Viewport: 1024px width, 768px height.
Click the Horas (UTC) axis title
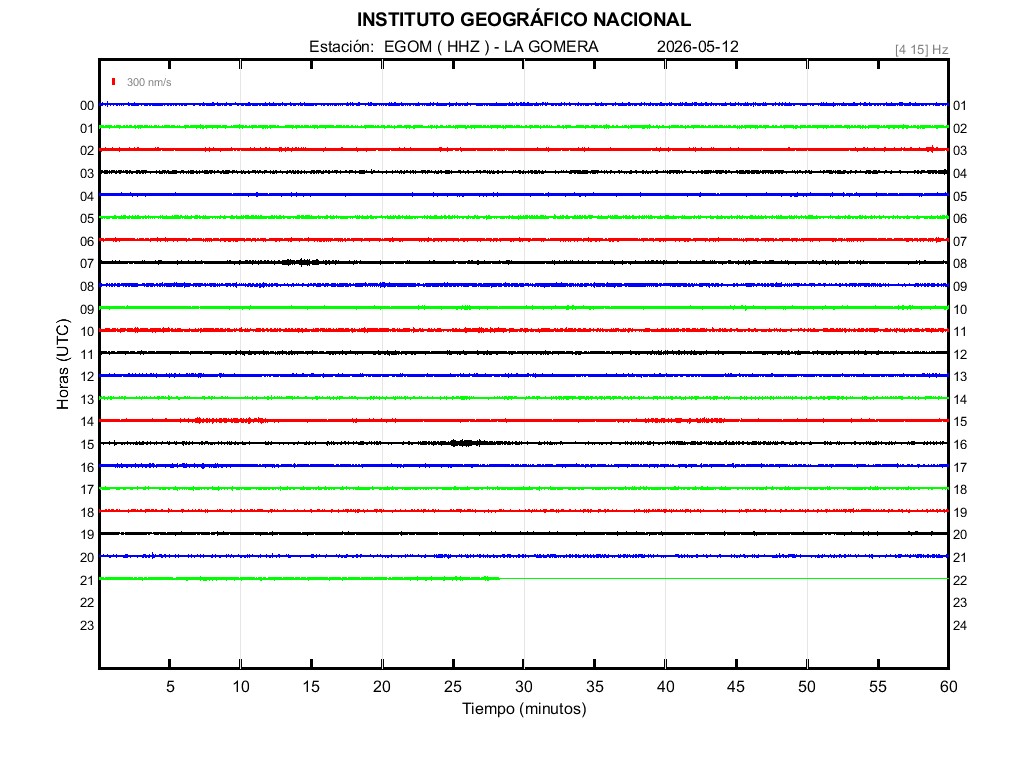[x=63, y=364]
